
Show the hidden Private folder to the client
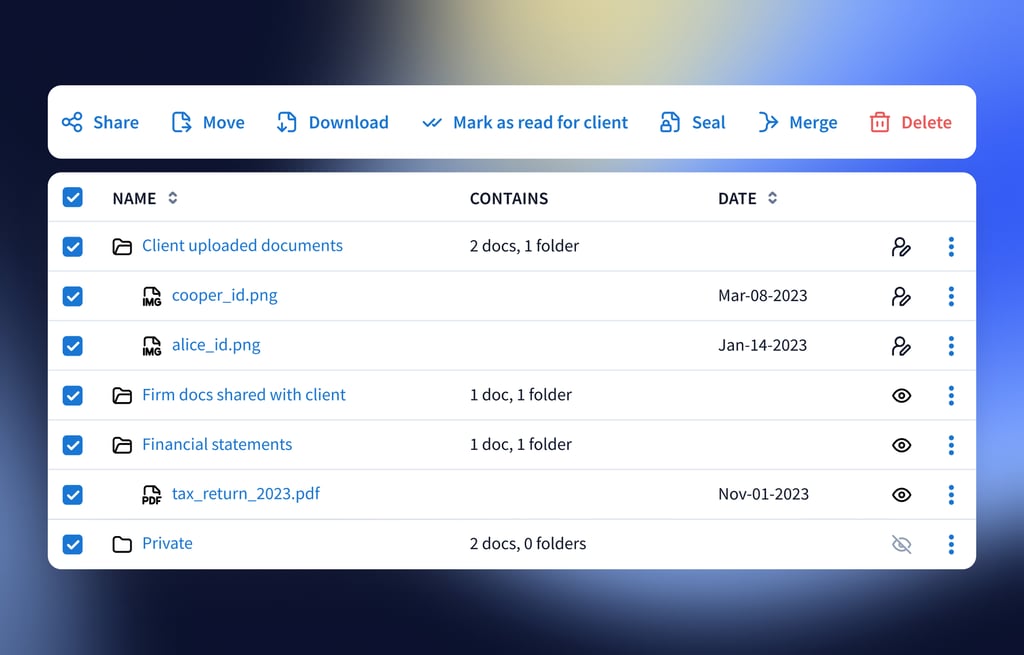(901, 544)
